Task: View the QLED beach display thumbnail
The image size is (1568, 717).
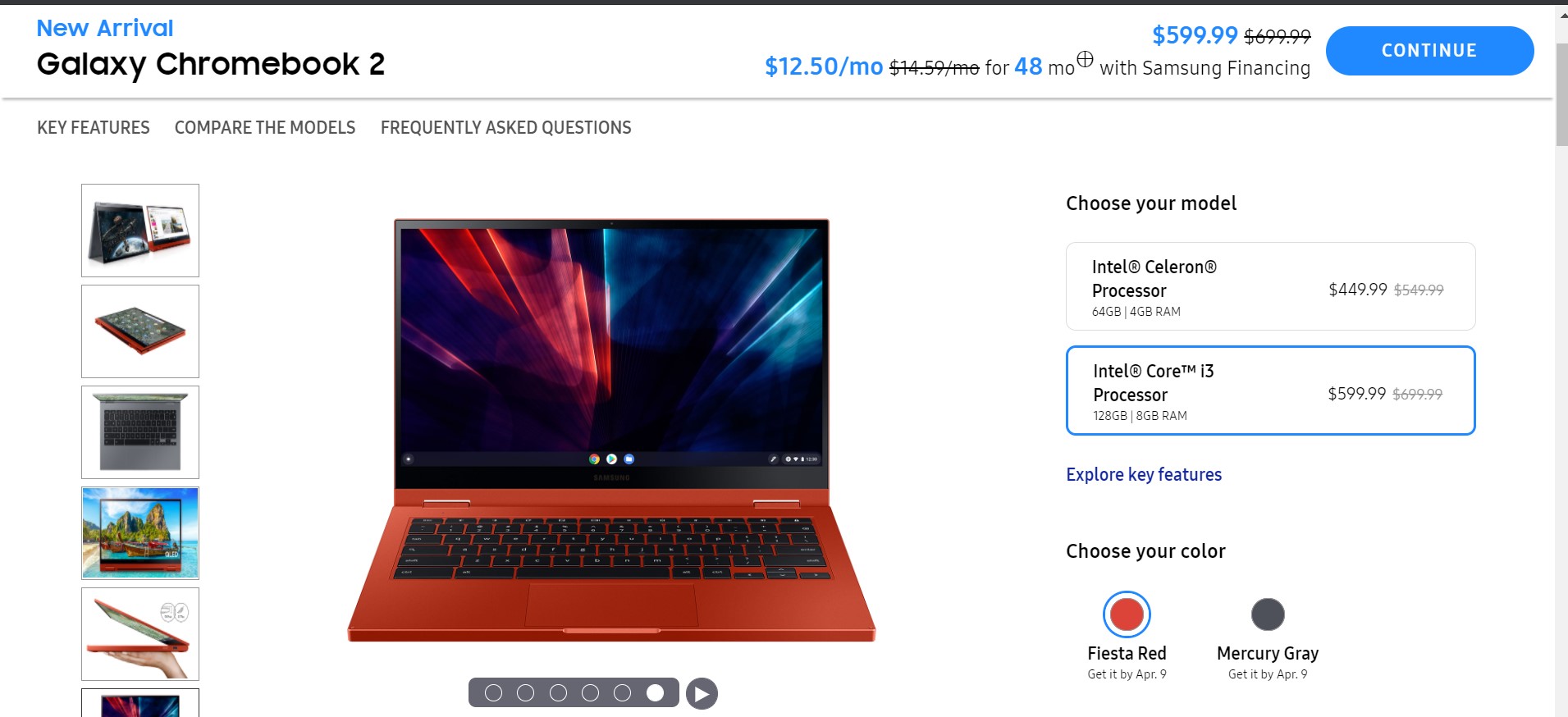Action: (140, 533)
